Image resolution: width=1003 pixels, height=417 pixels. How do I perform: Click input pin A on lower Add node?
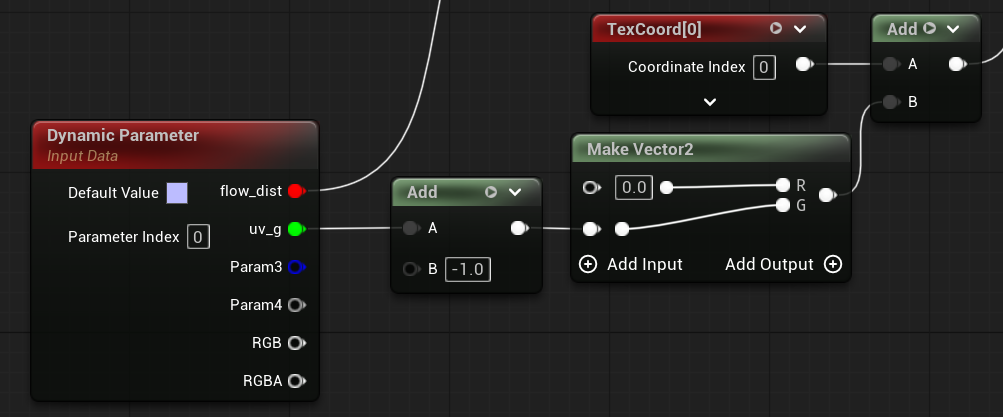411,228
